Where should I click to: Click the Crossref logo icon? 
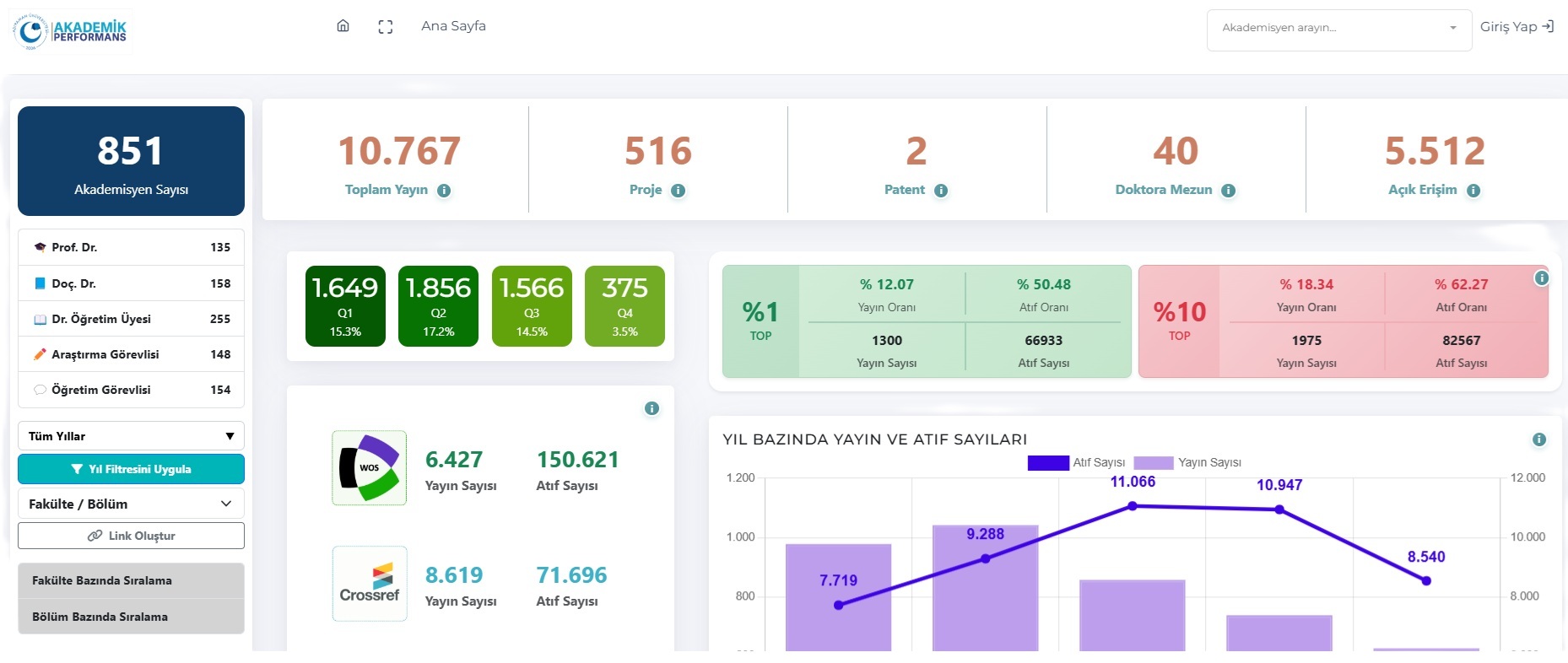[370, 584]
